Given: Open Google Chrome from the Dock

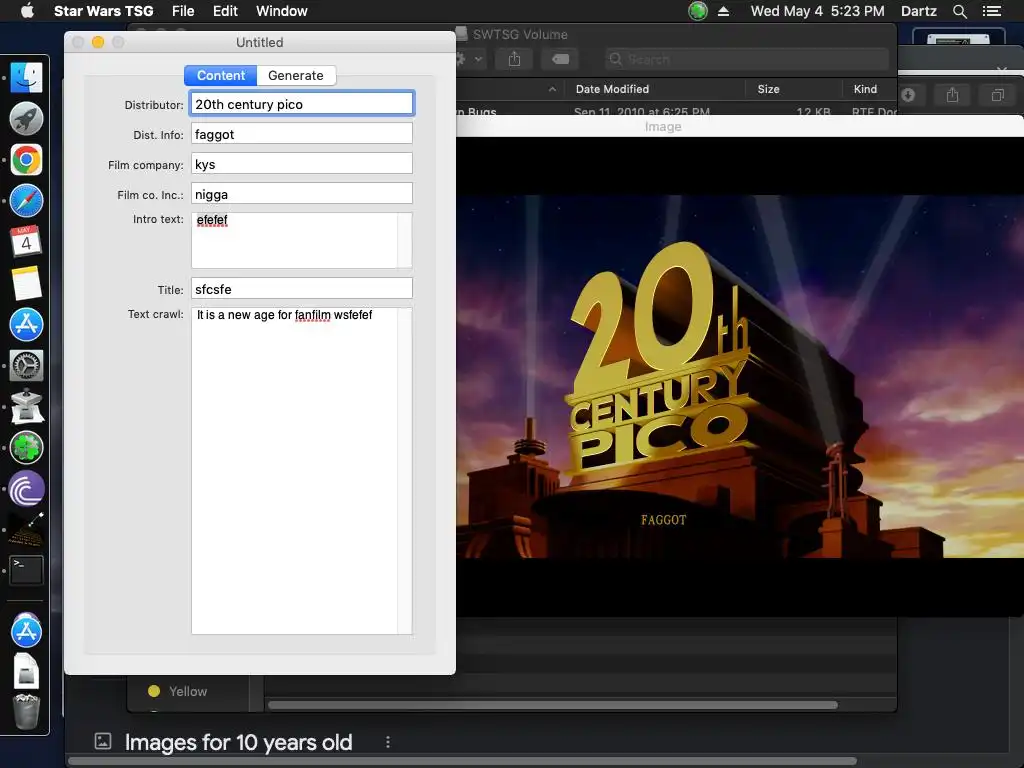Looking at the screenshot, I should click(26, 159).
